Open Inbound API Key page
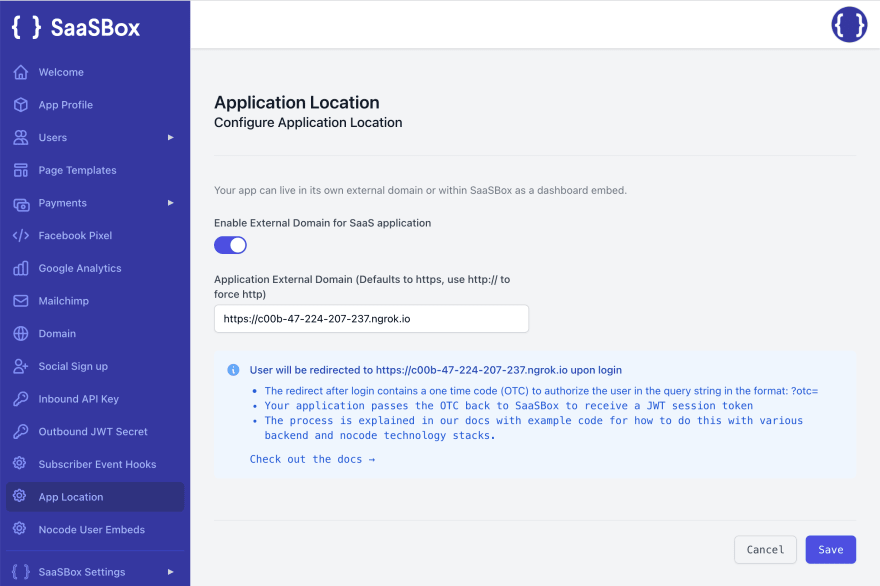Screen dimensions: 880x586 (95, 399)
